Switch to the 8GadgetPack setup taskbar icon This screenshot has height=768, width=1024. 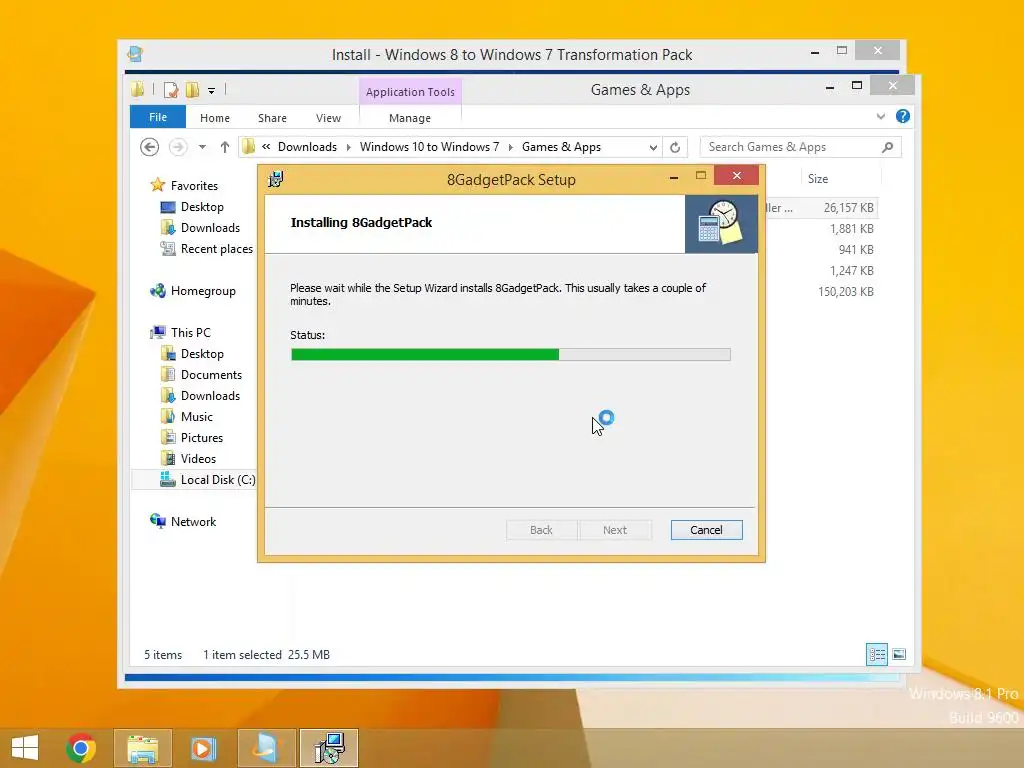click(x=328, y=748)
